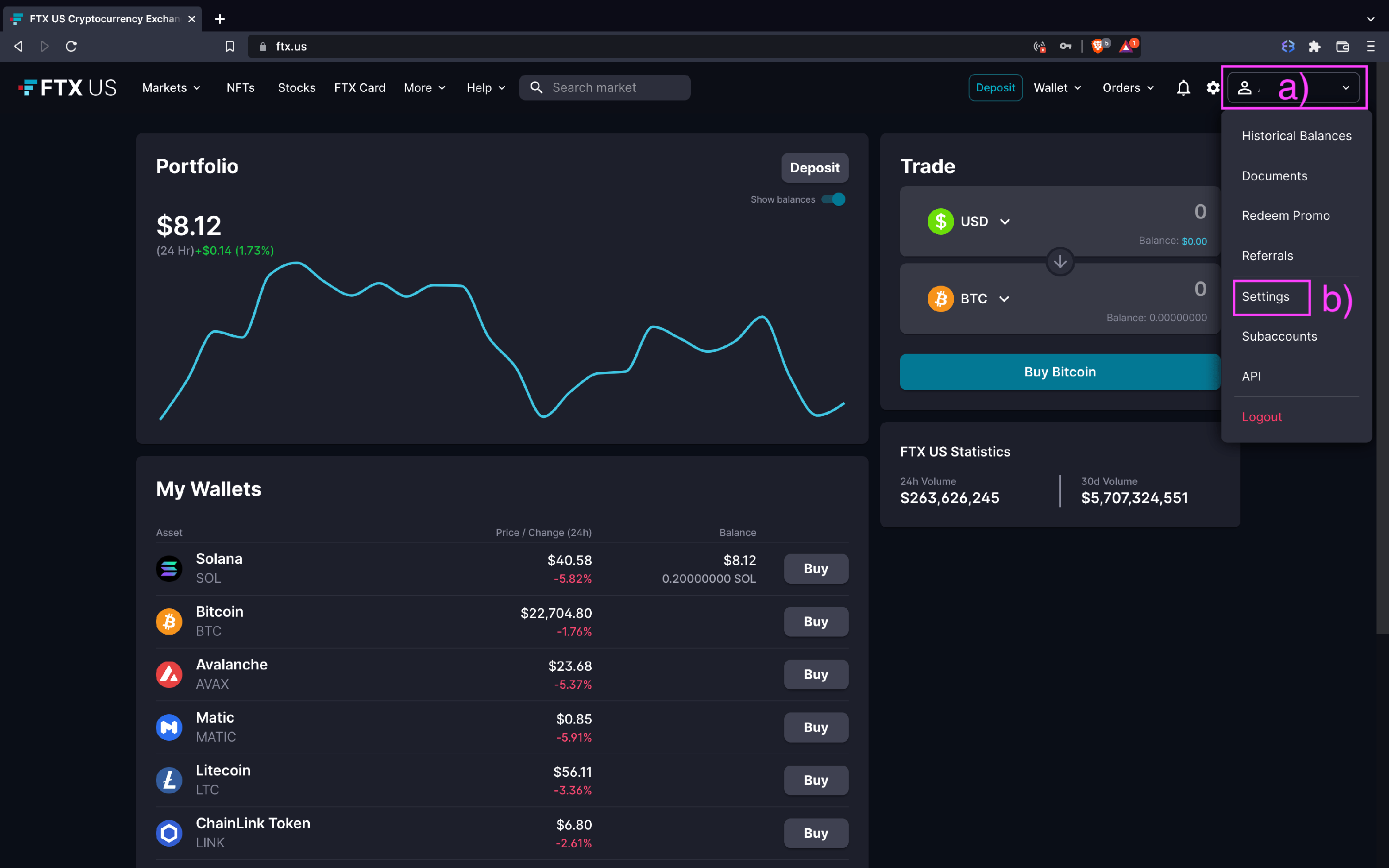The width and height of the screenshot is (1389, 868).
Task: Open the Brave wallet icon in toolbar
Action: (x=1343, y=46)
